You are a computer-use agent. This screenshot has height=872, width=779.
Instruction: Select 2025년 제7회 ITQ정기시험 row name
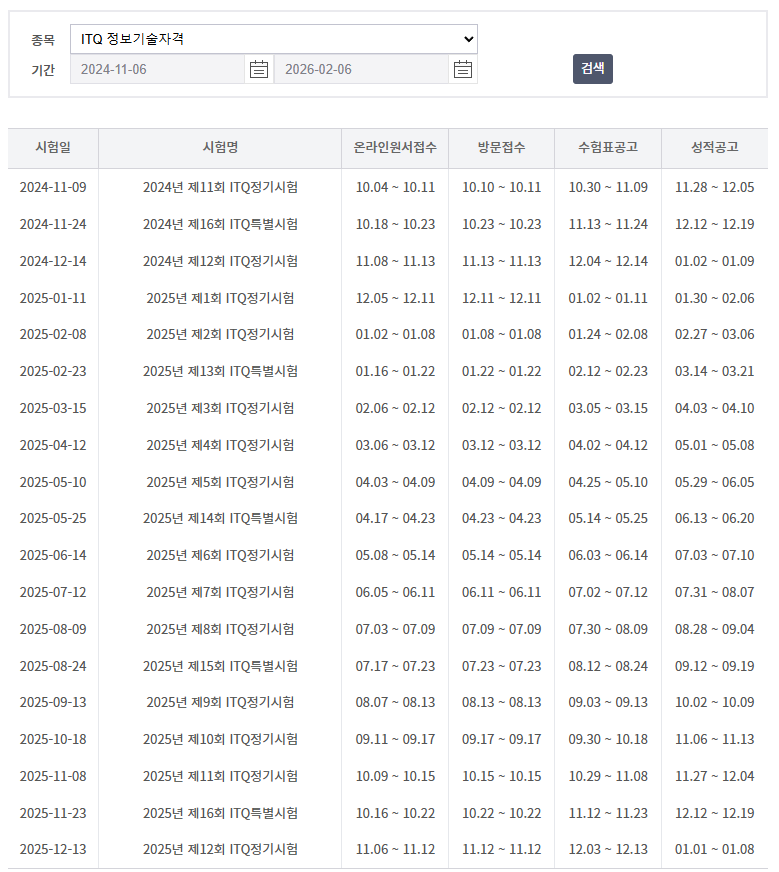tap(220, 592)
